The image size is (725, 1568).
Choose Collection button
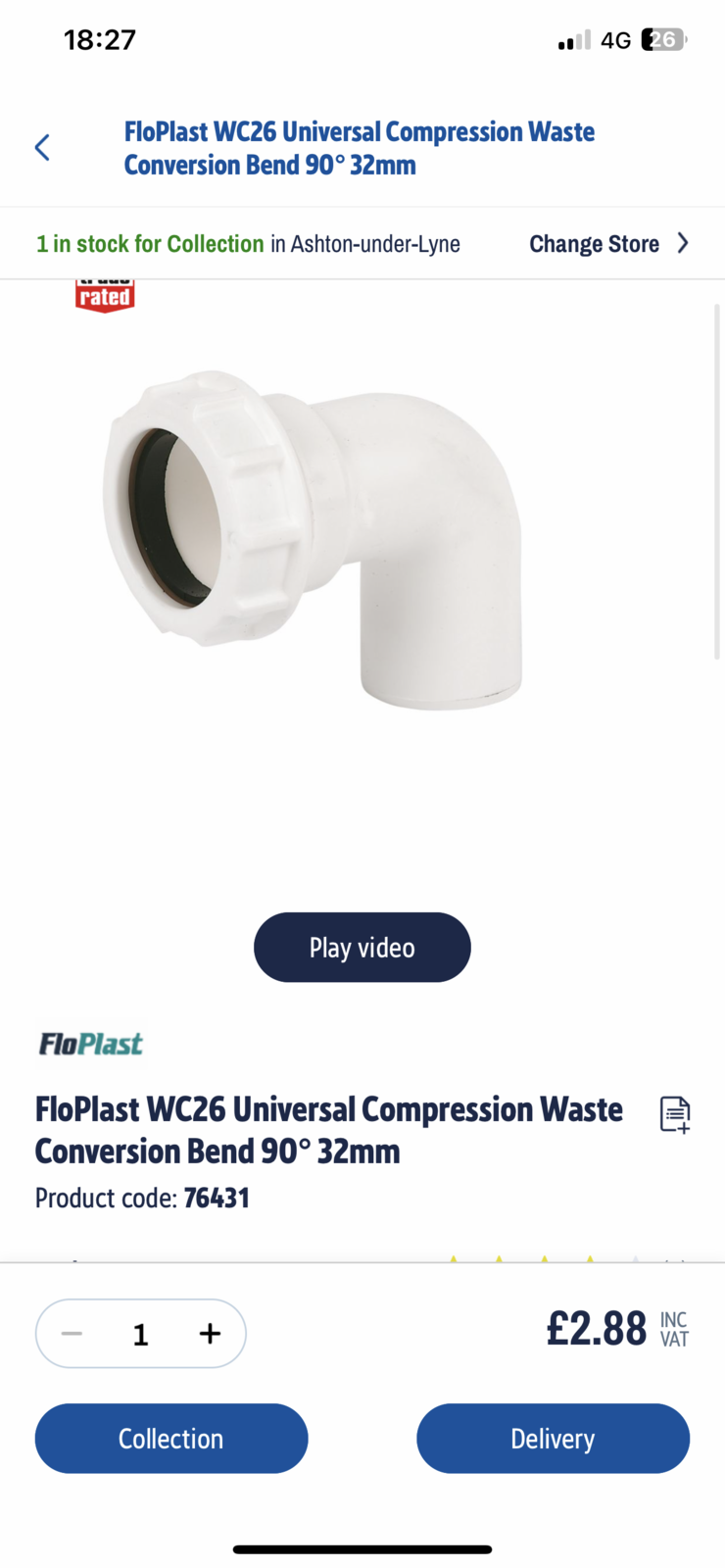[171, 1439]
